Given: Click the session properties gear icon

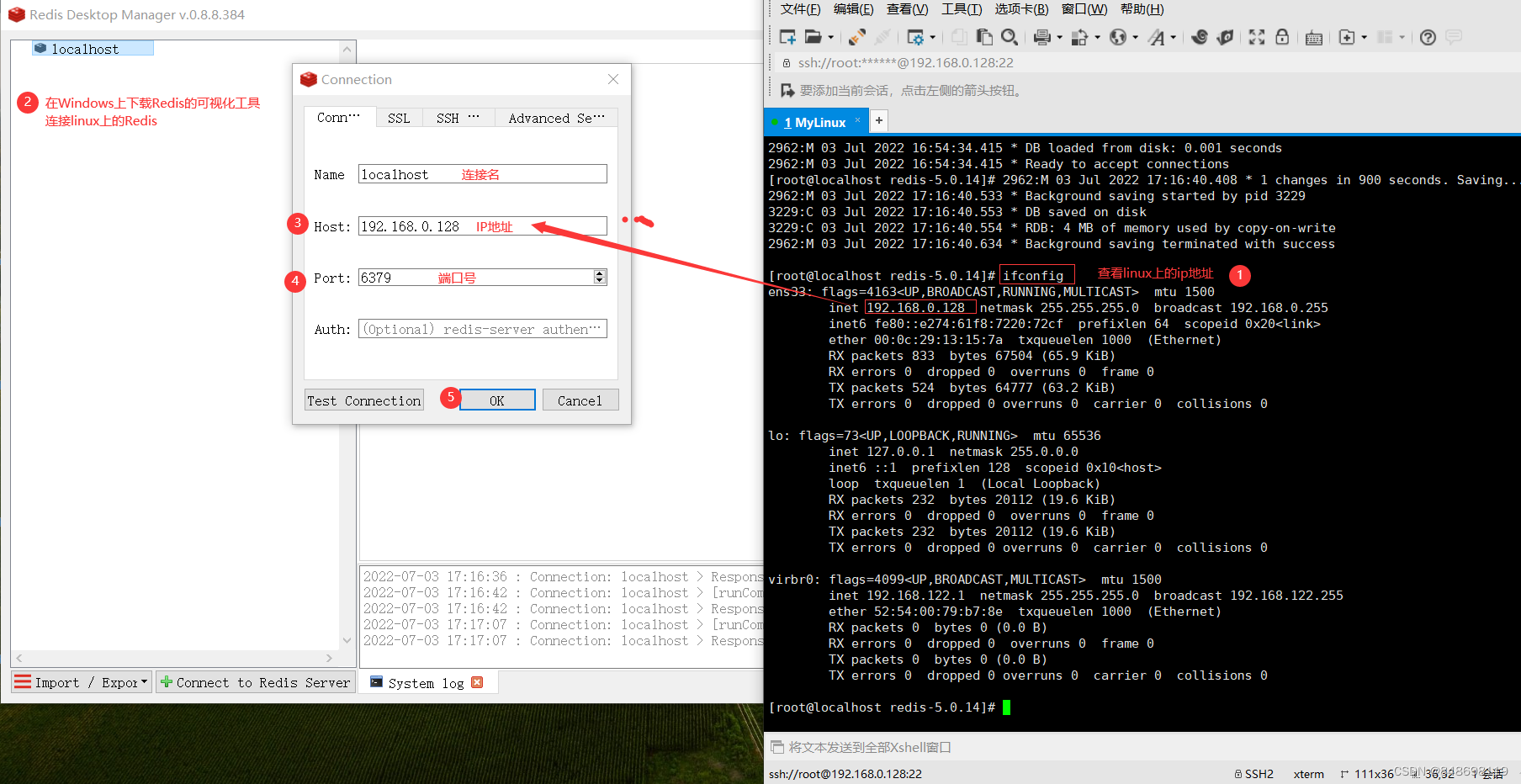Looking at the screenshot, I should pos(915,37).
